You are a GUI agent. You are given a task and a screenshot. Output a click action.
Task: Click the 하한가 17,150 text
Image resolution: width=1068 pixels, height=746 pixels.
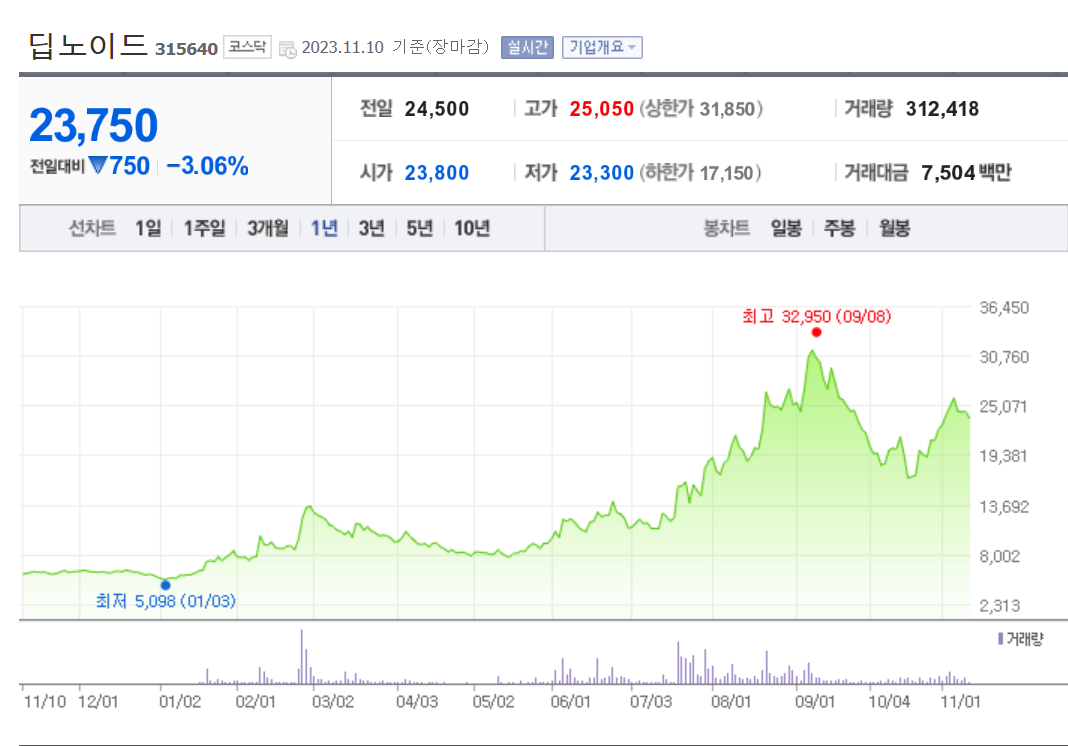coord(700,173)
